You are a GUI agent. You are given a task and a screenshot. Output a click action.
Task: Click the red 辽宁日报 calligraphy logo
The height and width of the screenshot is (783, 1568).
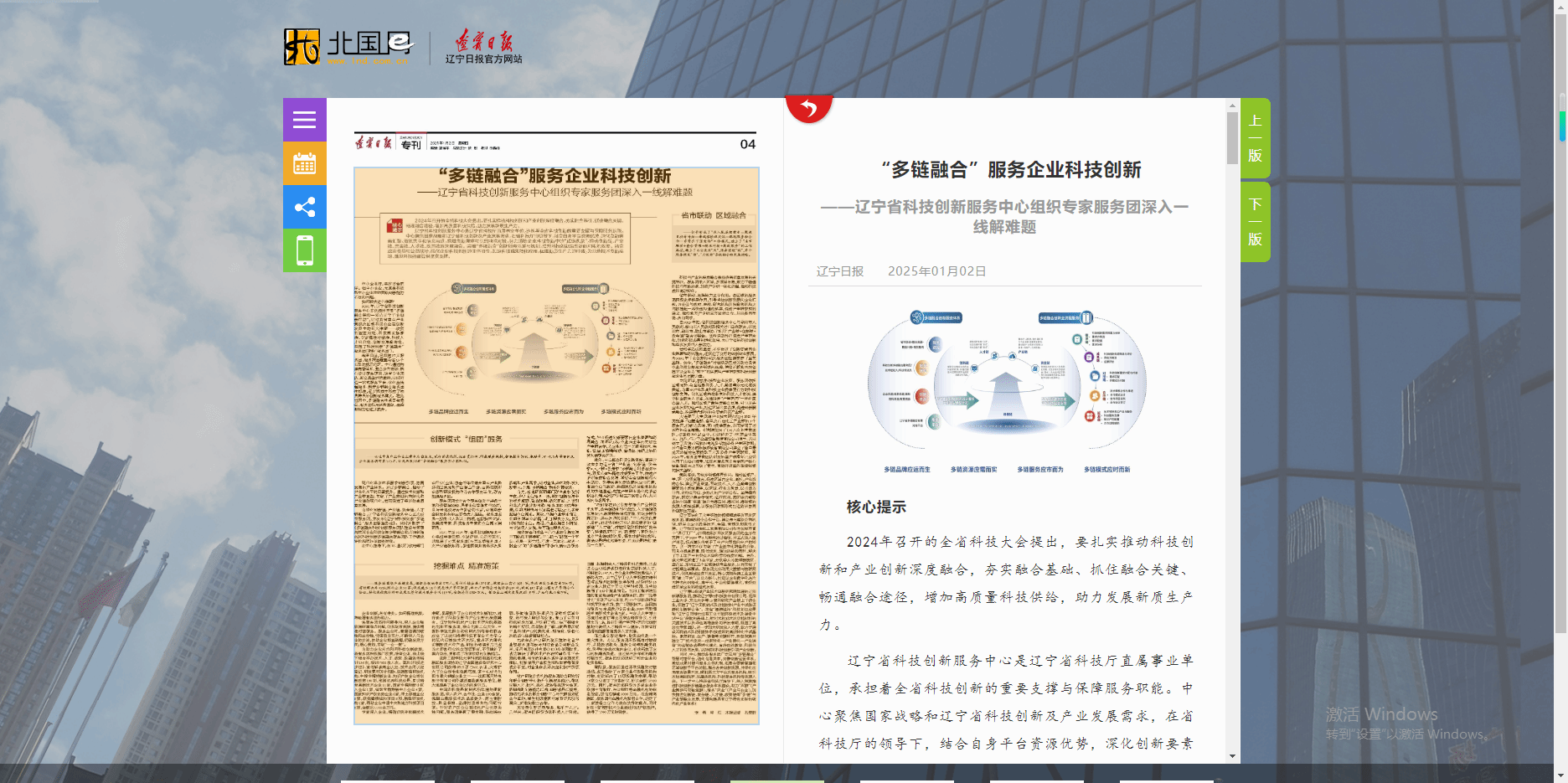click(x=483, y=41)
